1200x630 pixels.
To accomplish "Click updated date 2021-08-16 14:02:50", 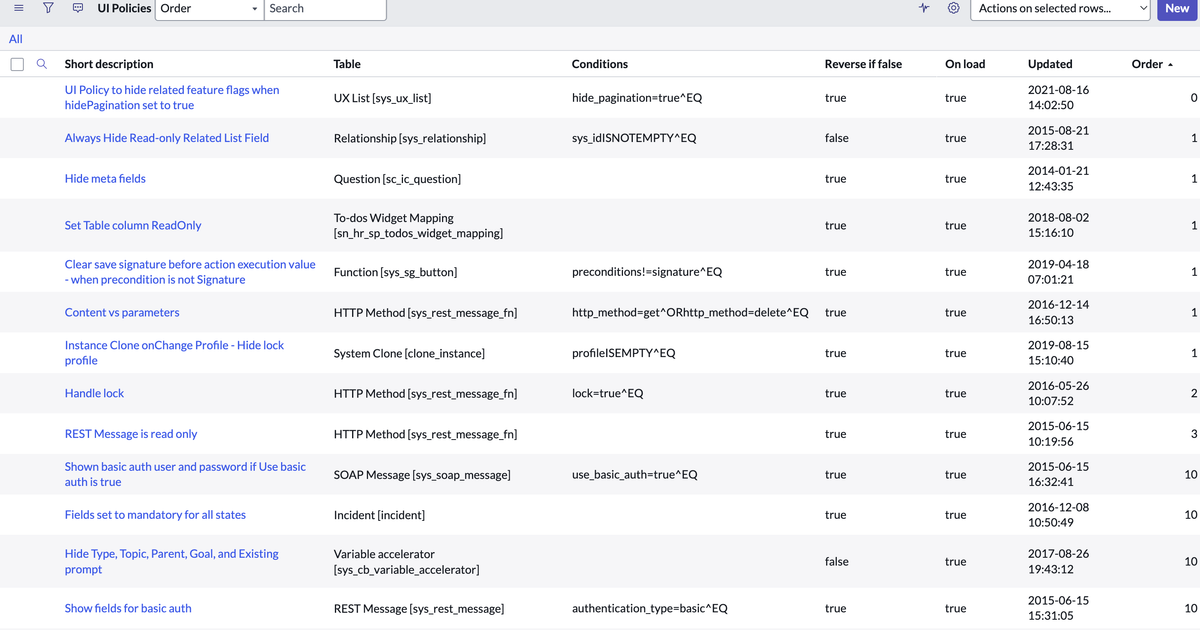I will pos(1058,98).
